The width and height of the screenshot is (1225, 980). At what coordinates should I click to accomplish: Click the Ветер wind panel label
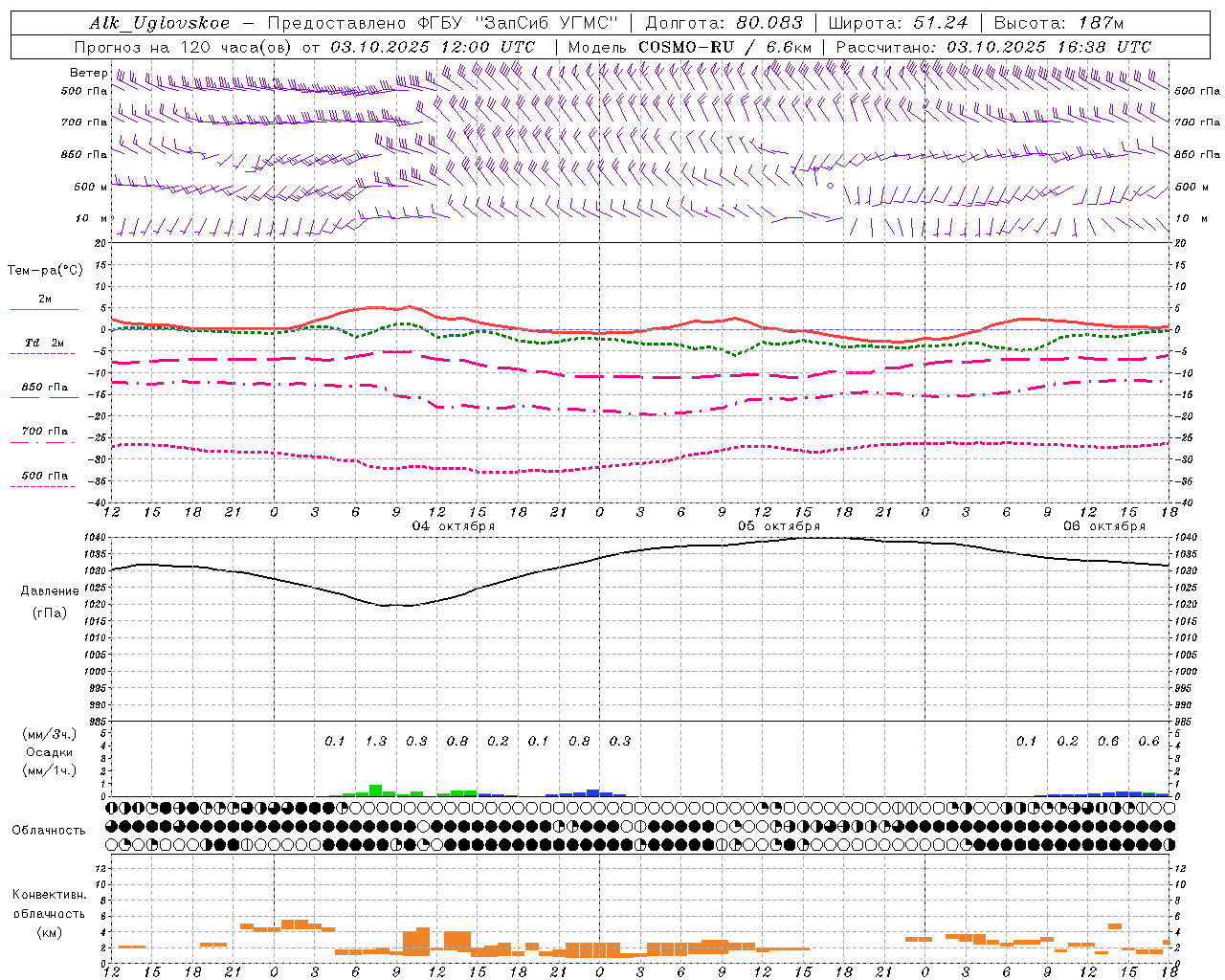tap(88, 73)
